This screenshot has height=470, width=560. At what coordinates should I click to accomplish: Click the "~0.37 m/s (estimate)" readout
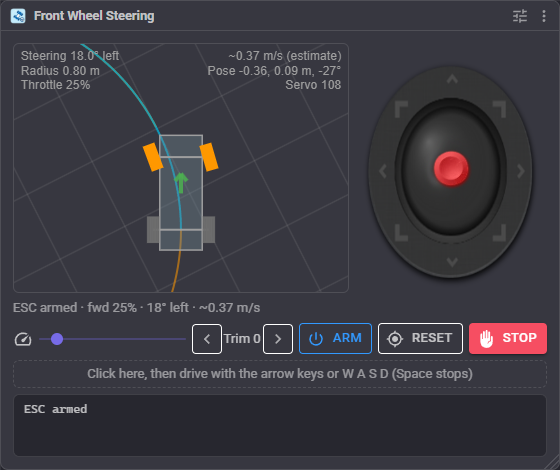coord(285,56)
